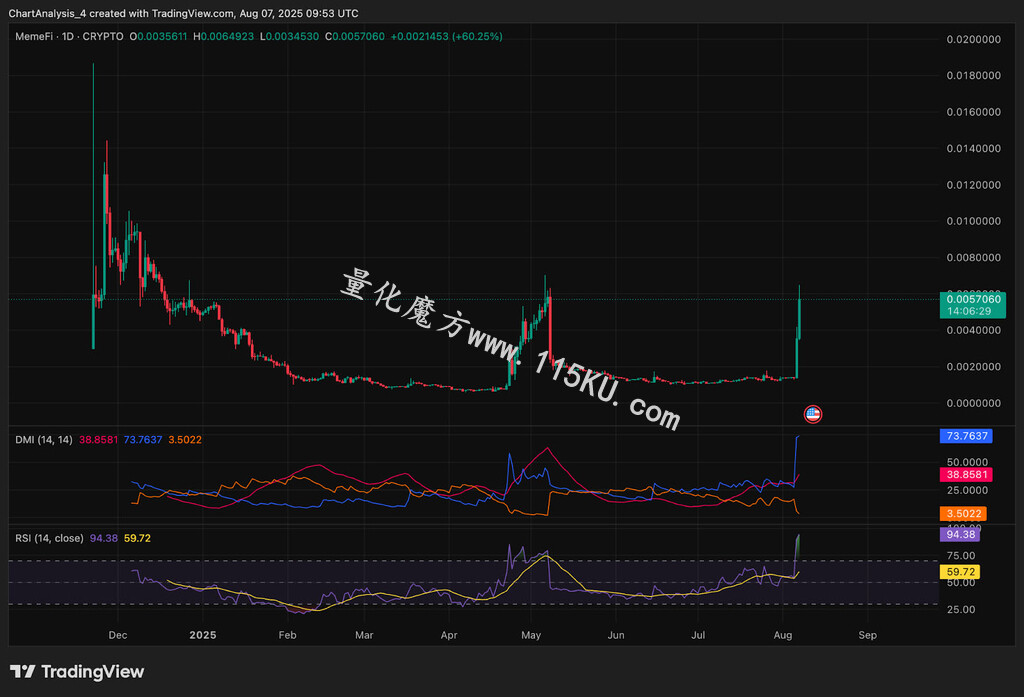Click the low value L0.0034530
This screenshot has height=697, width=1024.
click(289, 37)
